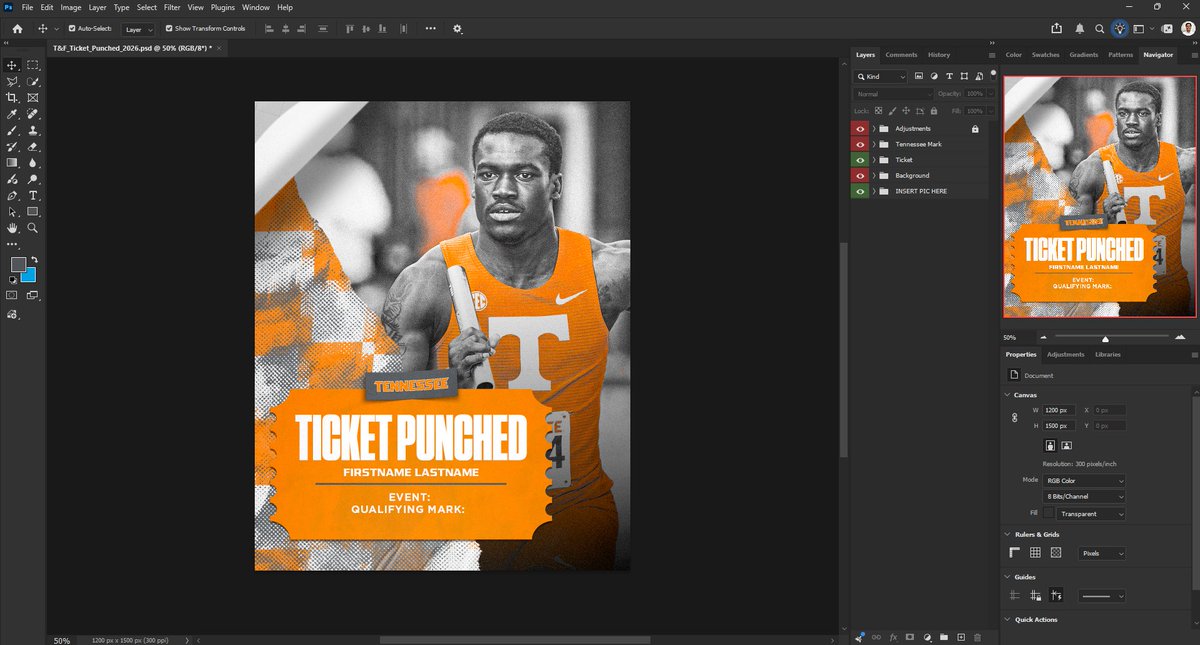Switch to the History tab

pos(939,55)
